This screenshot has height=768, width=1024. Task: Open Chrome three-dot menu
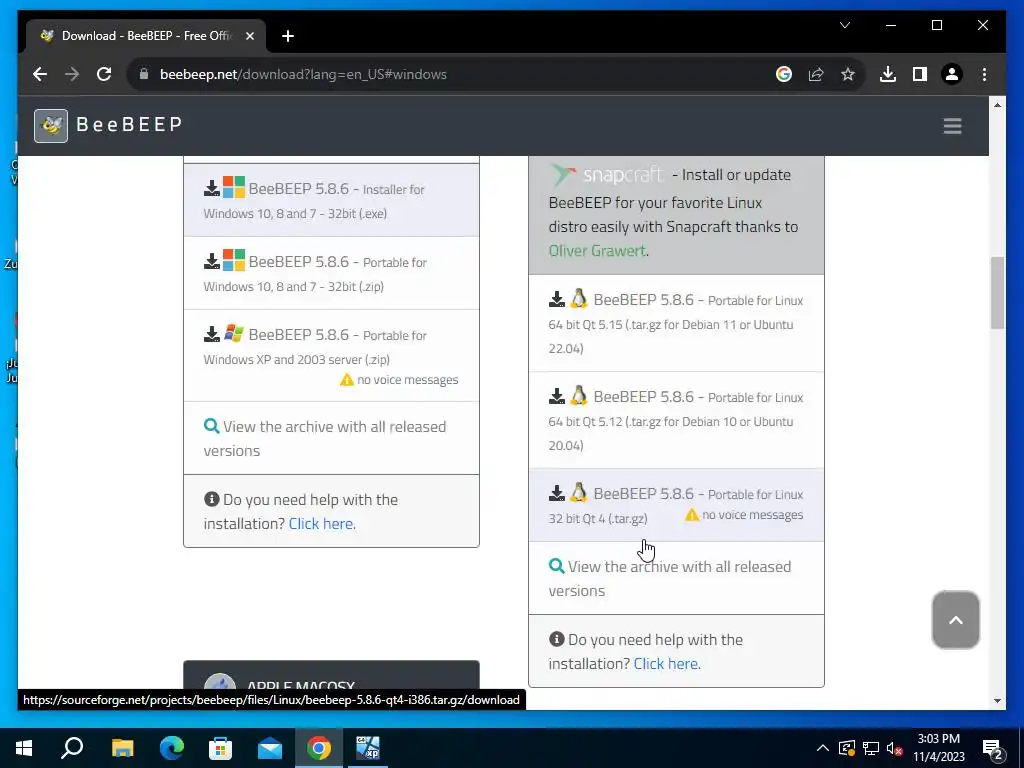(x=984, y=74)
